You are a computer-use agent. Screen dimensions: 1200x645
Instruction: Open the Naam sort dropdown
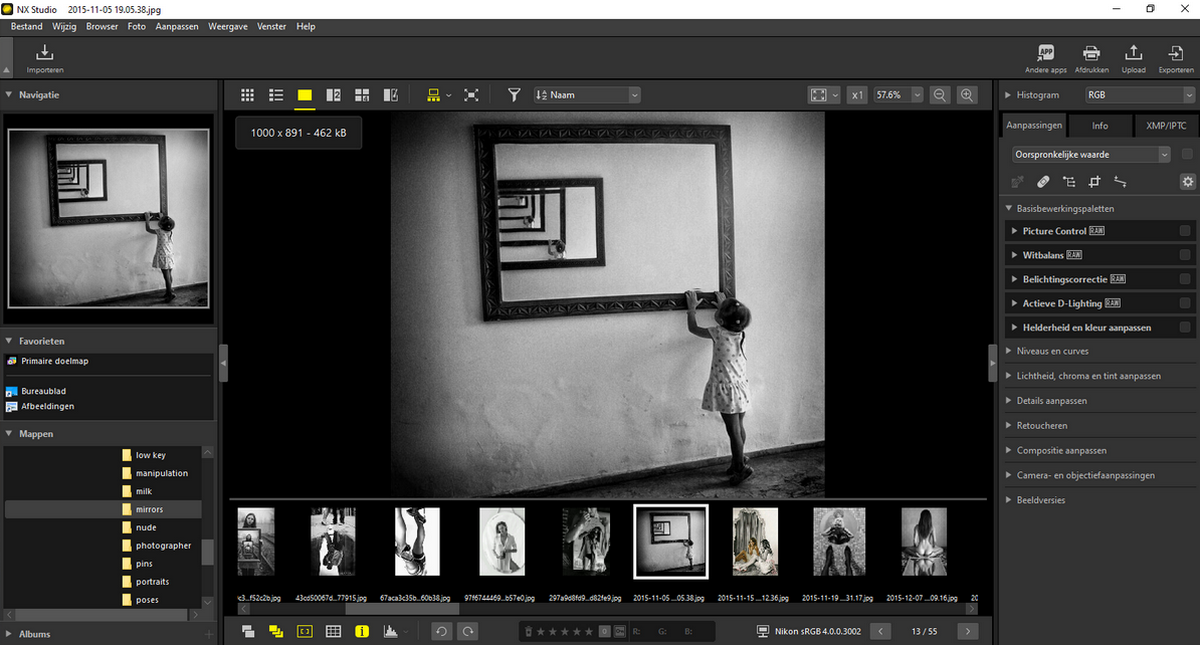coord(587,95)
